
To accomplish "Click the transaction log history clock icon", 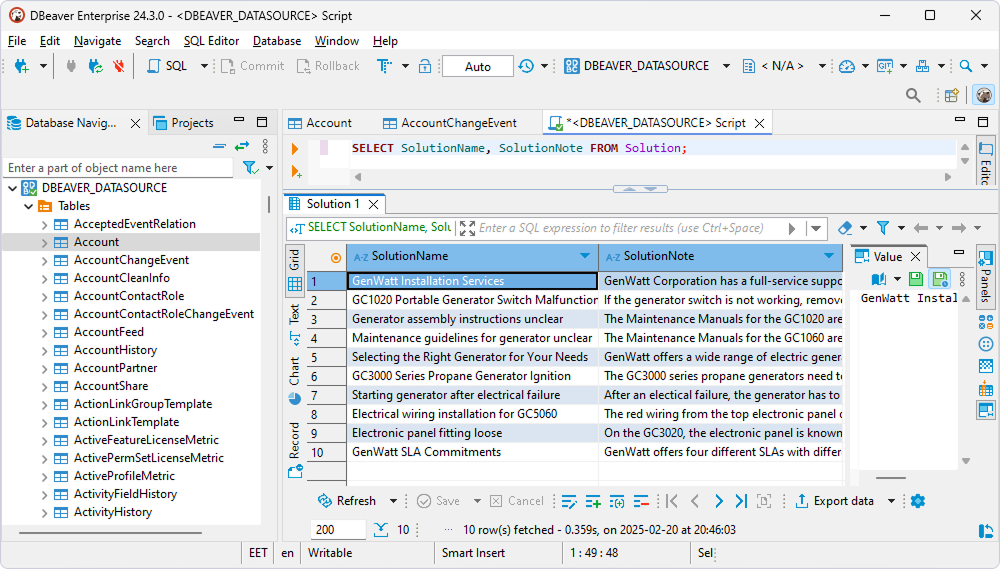I will tap(526, 66).
